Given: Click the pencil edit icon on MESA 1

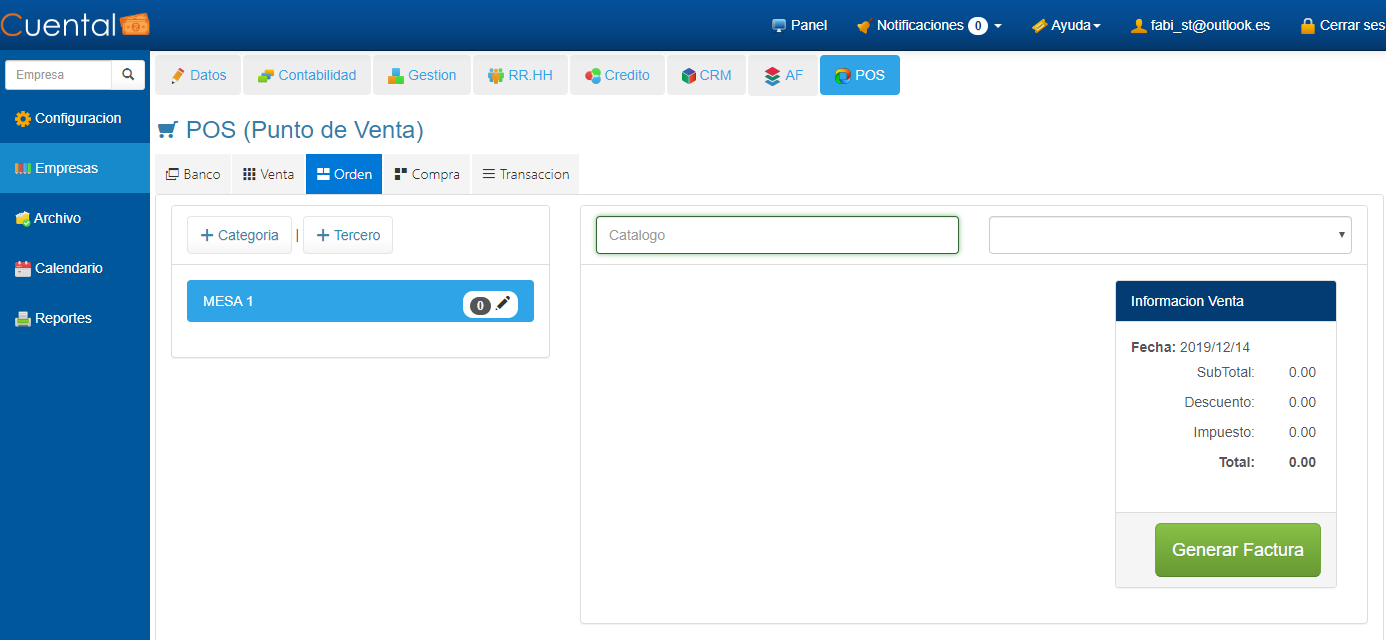Looking at the screenshot, I should click(503, 303).
